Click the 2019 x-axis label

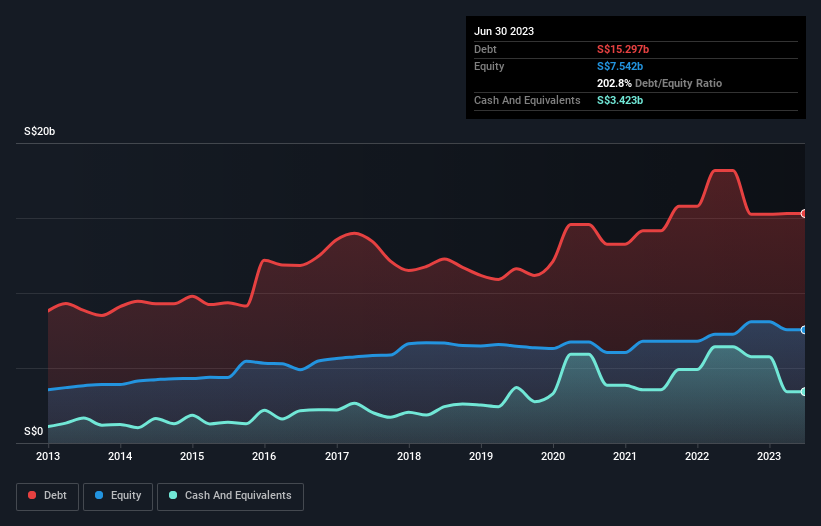(481, 456)
